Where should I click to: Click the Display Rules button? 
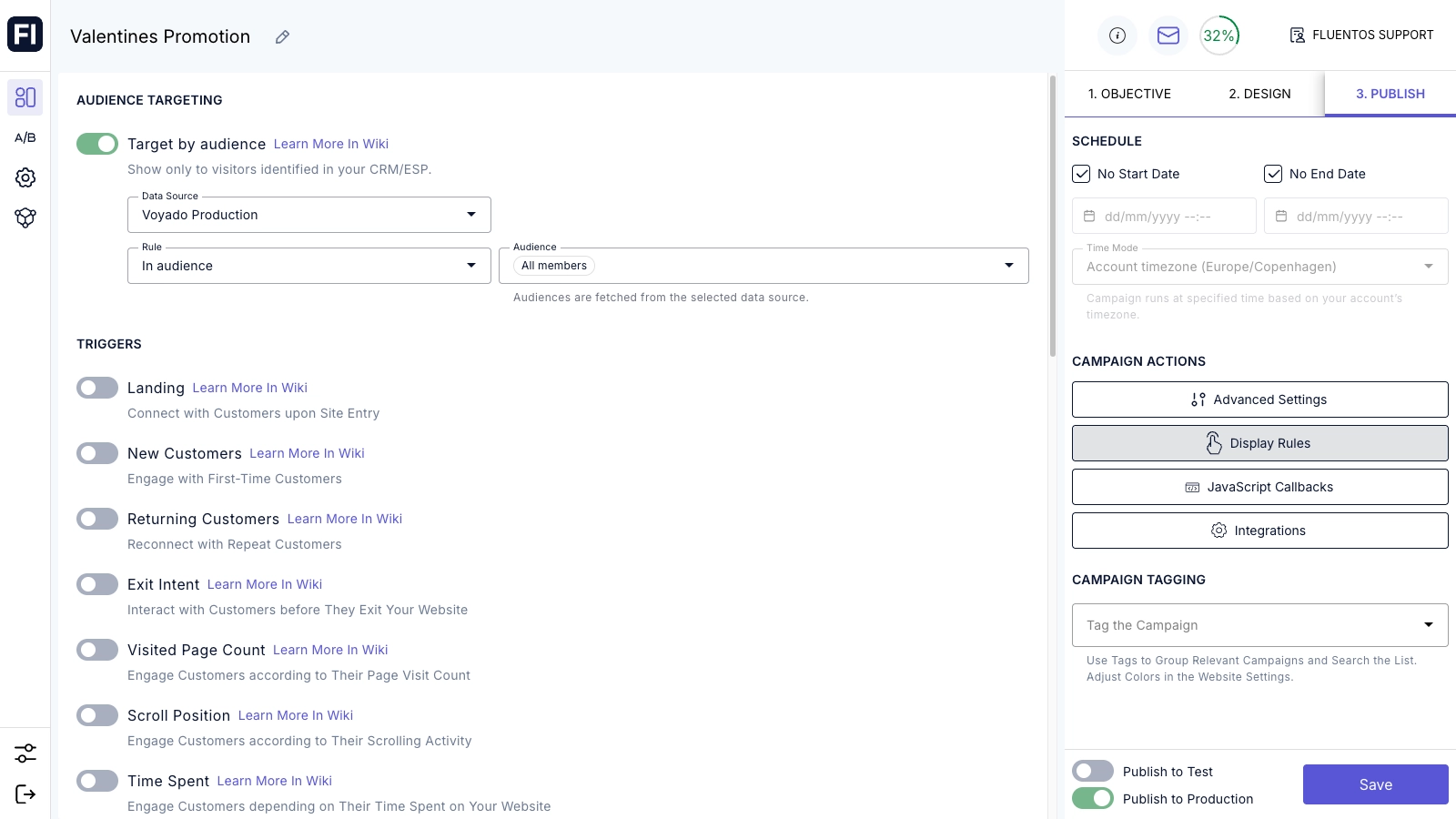pos(1260,443)
